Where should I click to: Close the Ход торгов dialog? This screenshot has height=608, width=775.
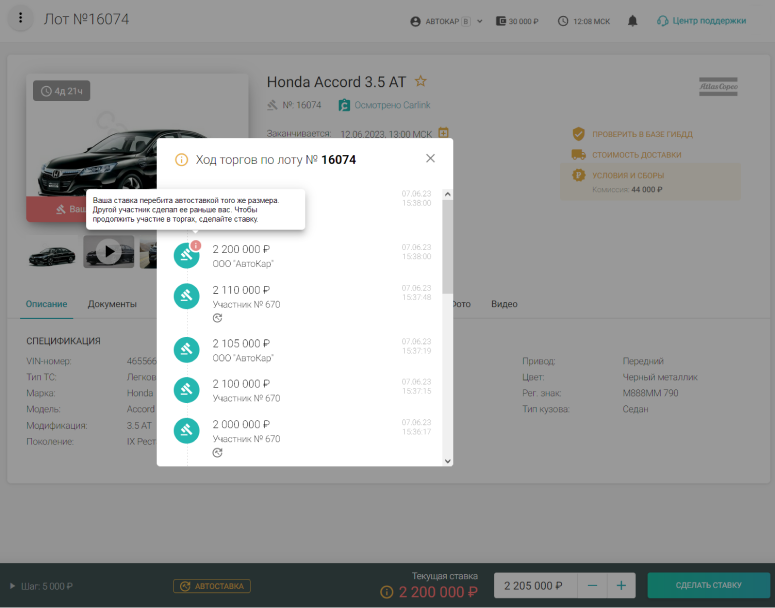[430, 158]
